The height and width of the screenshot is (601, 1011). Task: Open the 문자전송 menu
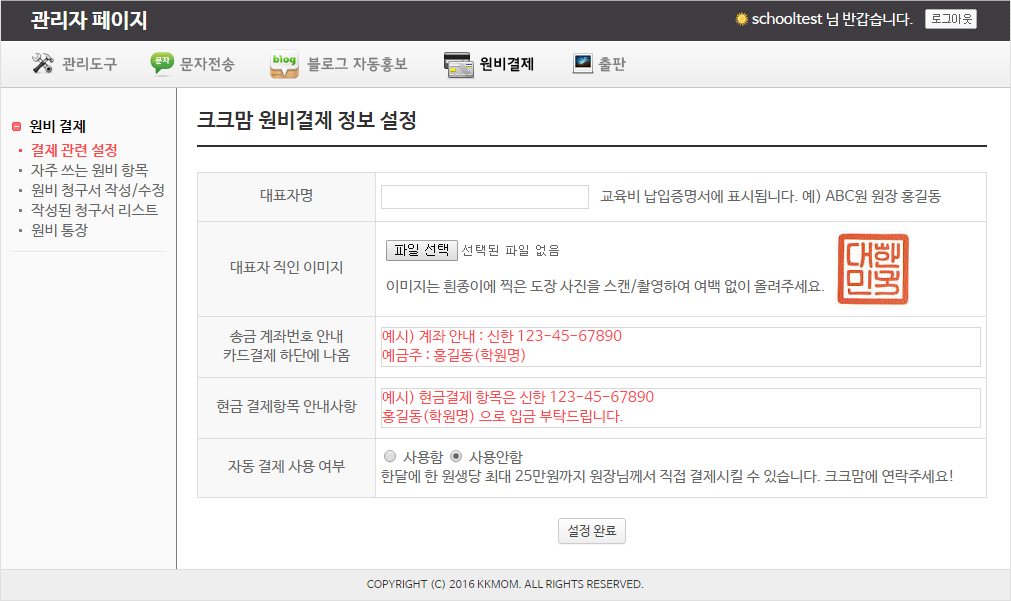click(207, 64)
